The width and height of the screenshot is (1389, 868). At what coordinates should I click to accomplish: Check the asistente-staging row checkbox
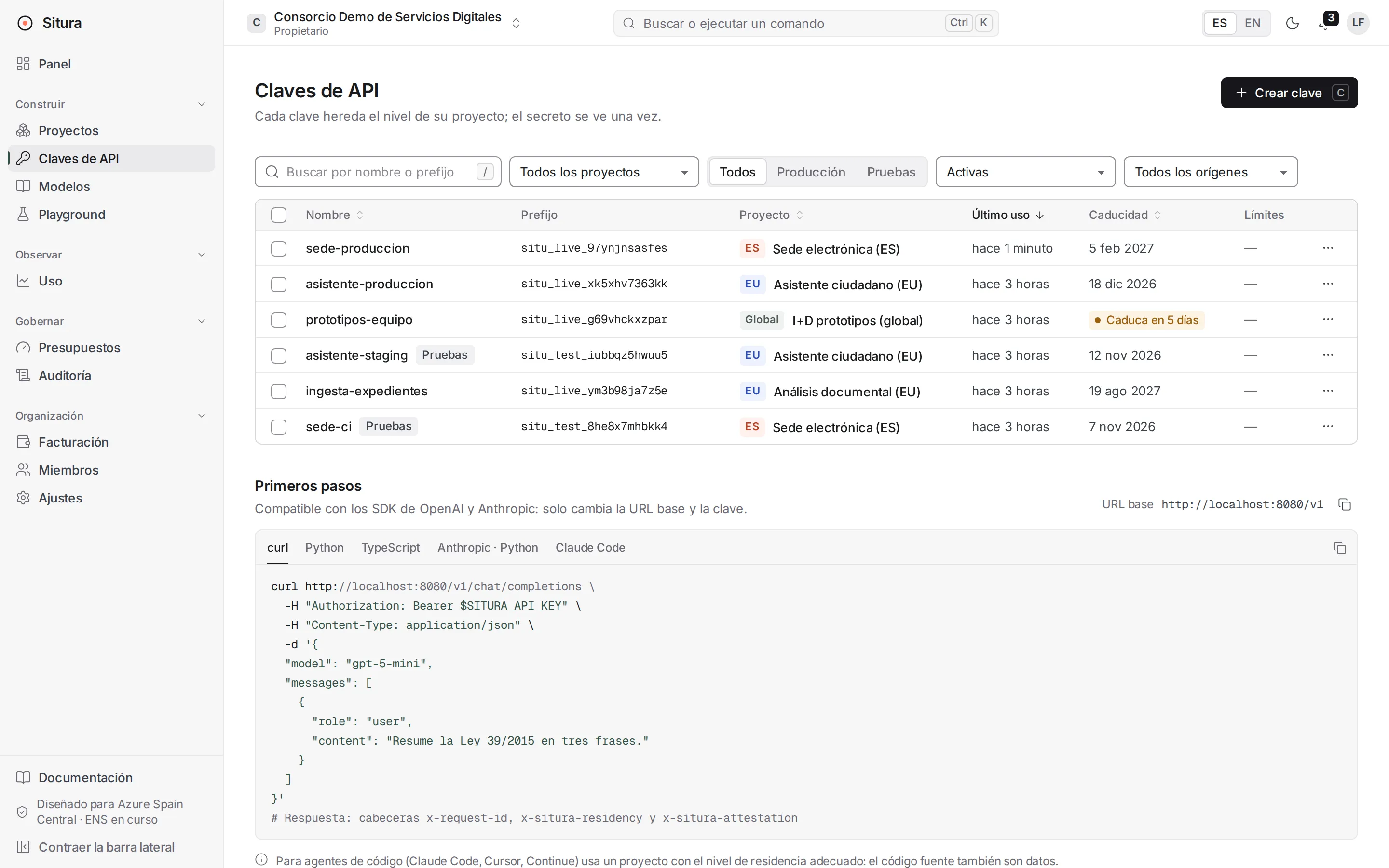click(x=279, y=355)
